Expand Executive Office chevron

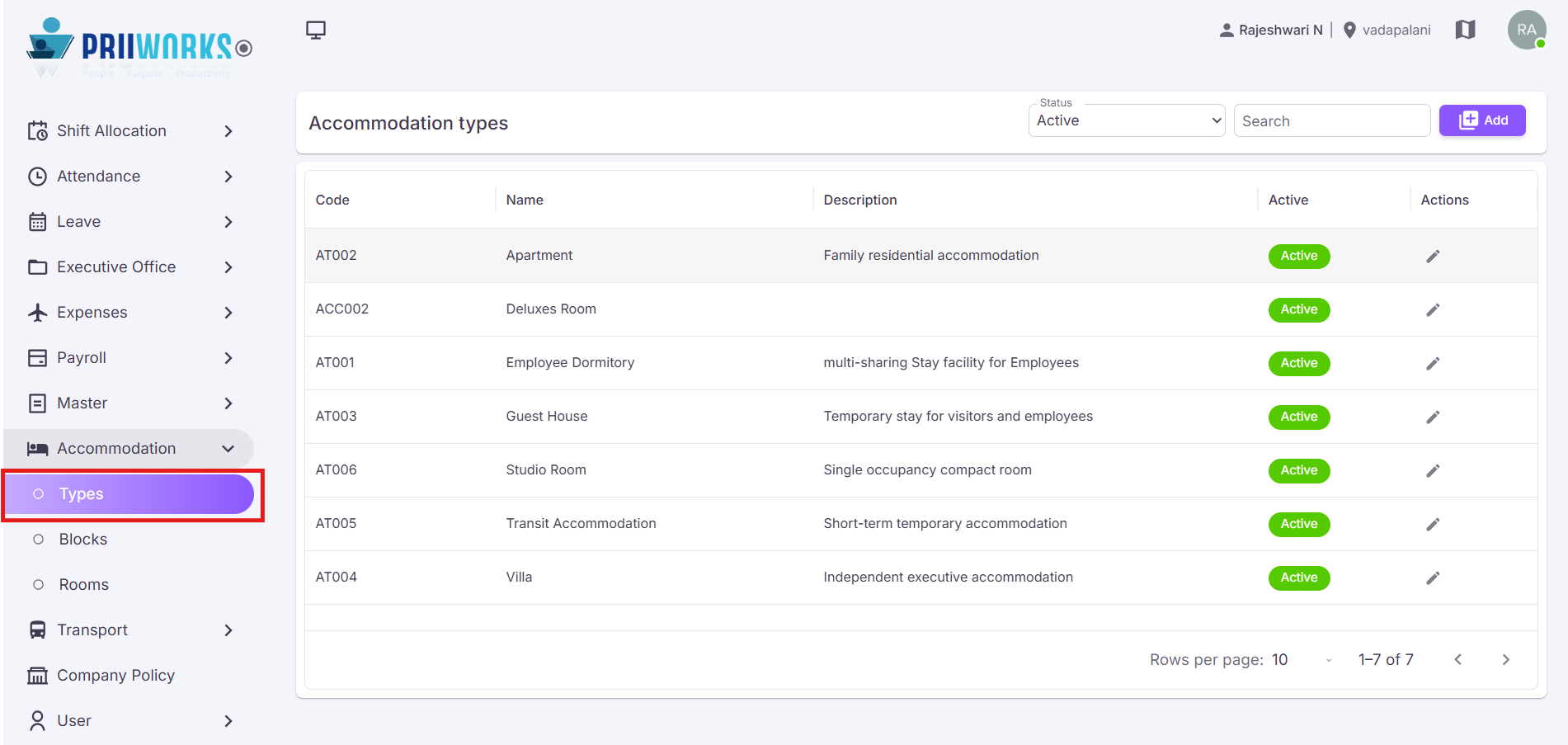[228, 267]
